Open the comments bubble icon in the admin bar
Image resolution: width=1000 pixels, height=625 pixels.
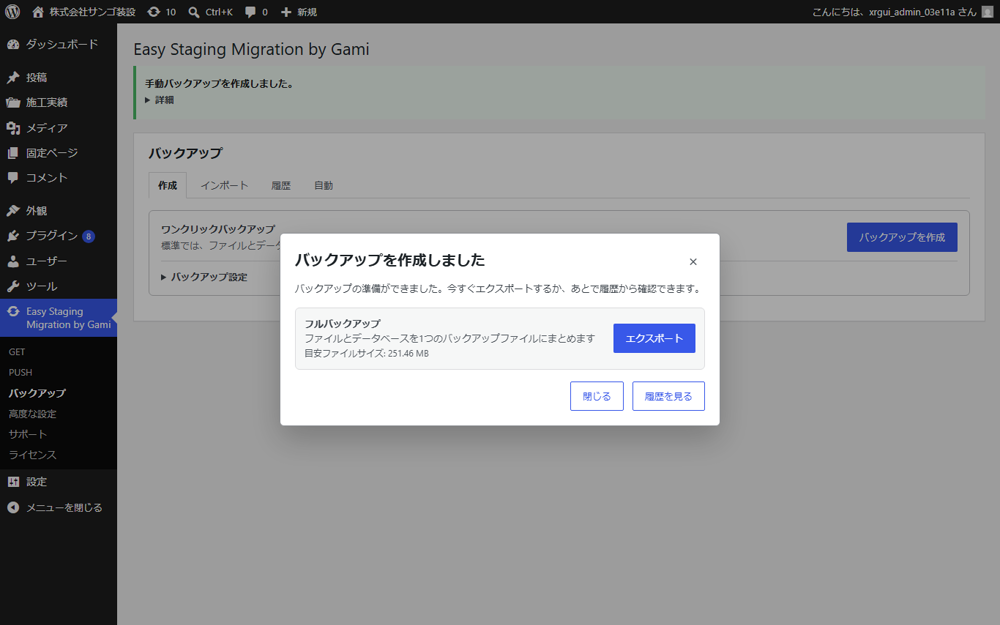point(251,11)
